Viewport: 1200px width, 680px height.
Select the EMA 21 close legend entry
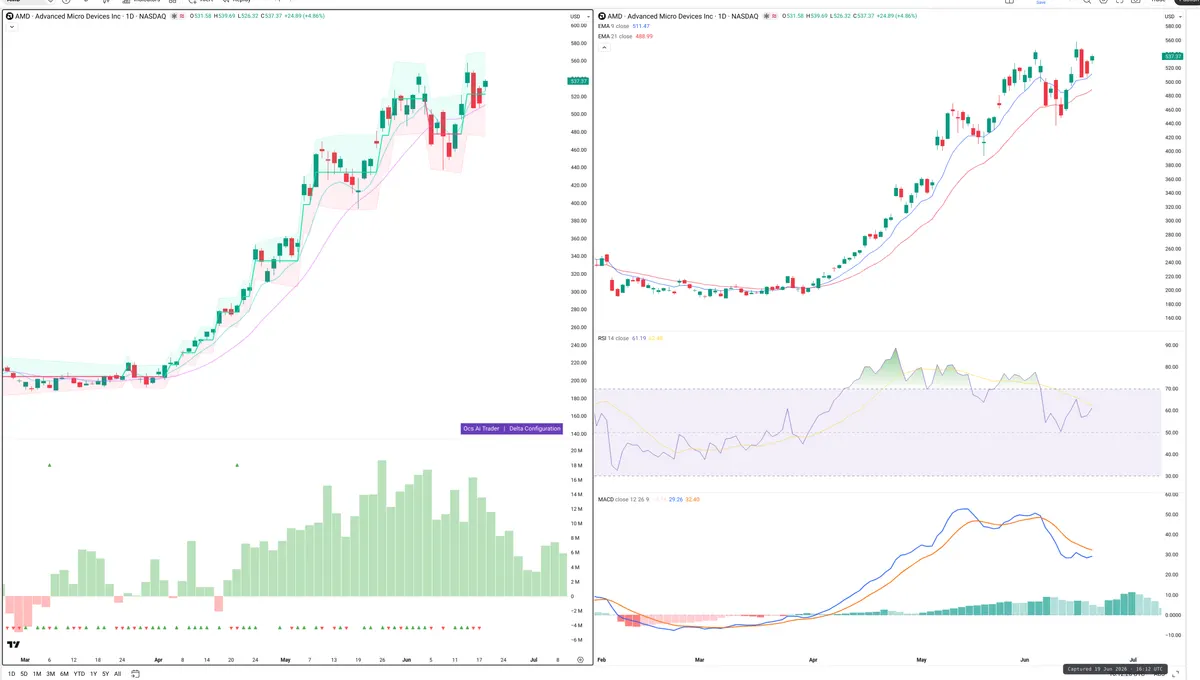click(x=626, y=36)
